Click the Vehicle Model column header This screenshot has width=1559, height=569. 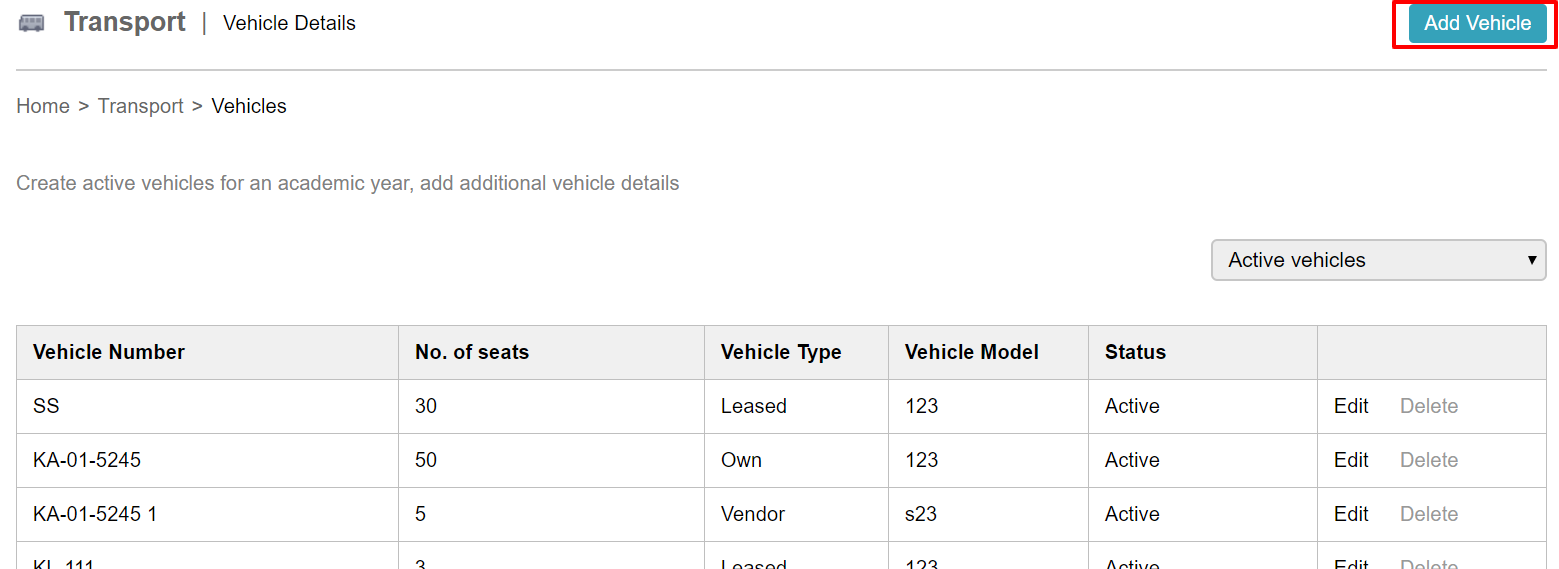coord(989,352)
